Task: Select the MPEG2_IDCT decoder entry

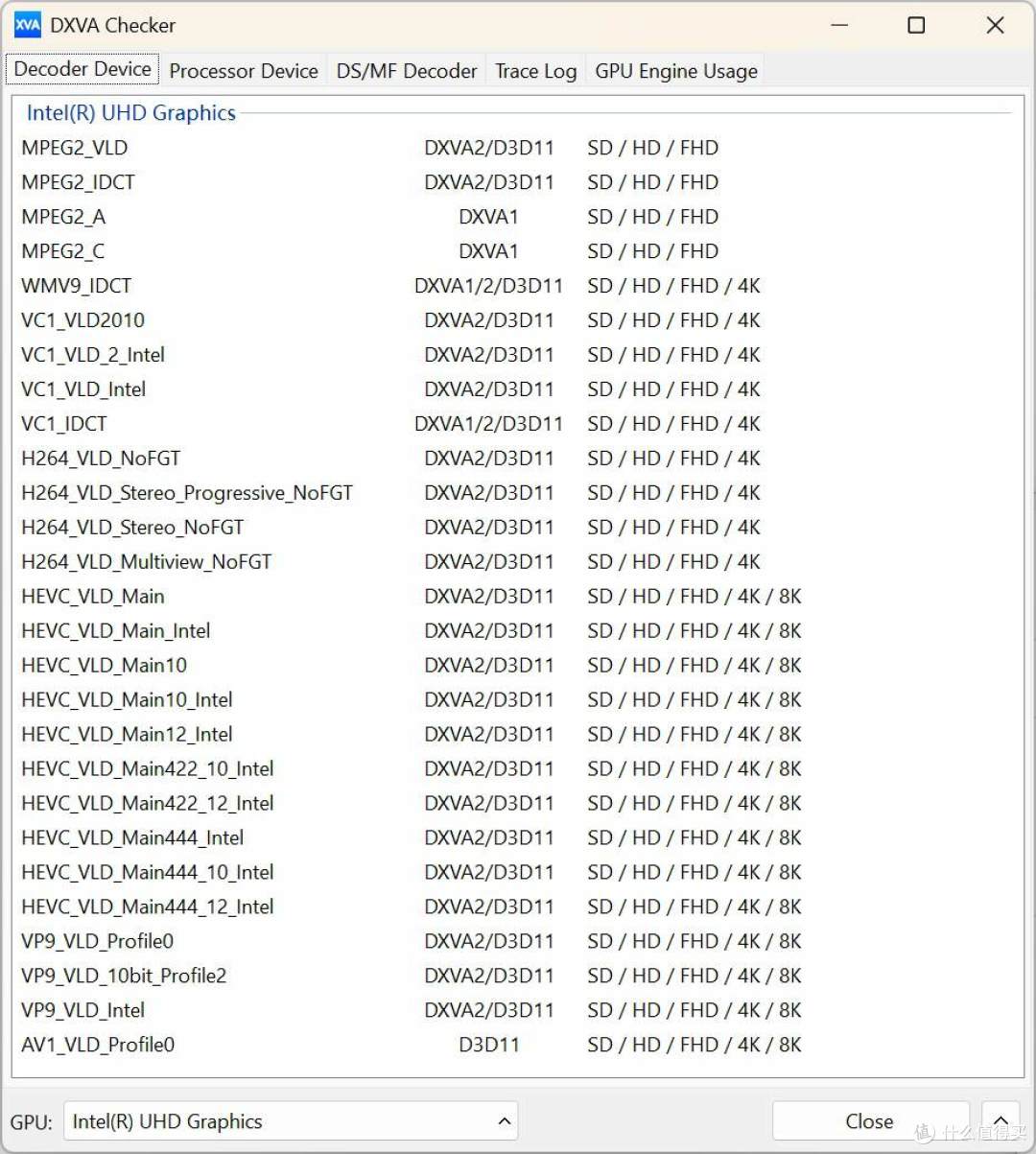Action: [516, 182]
